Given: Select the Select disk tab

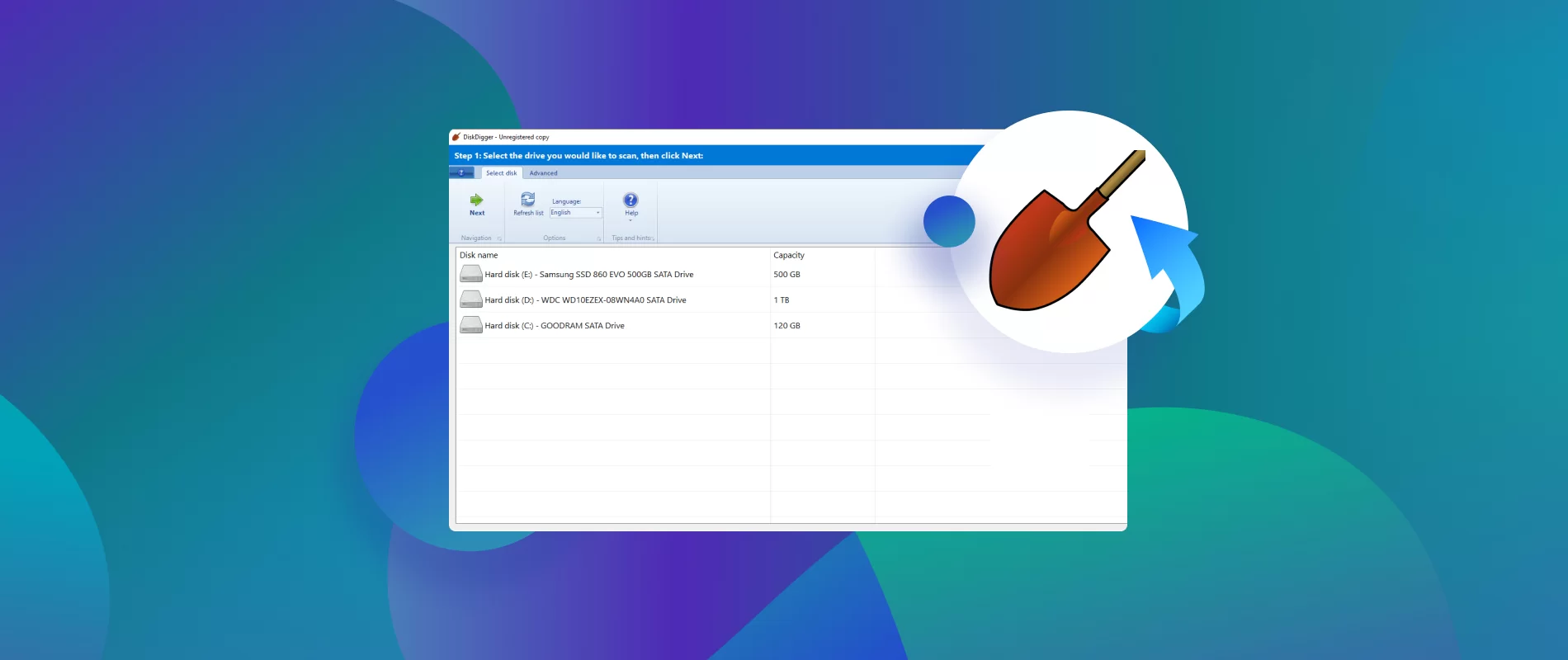Looking at the screenshot, I should click(x=501, y=173).
